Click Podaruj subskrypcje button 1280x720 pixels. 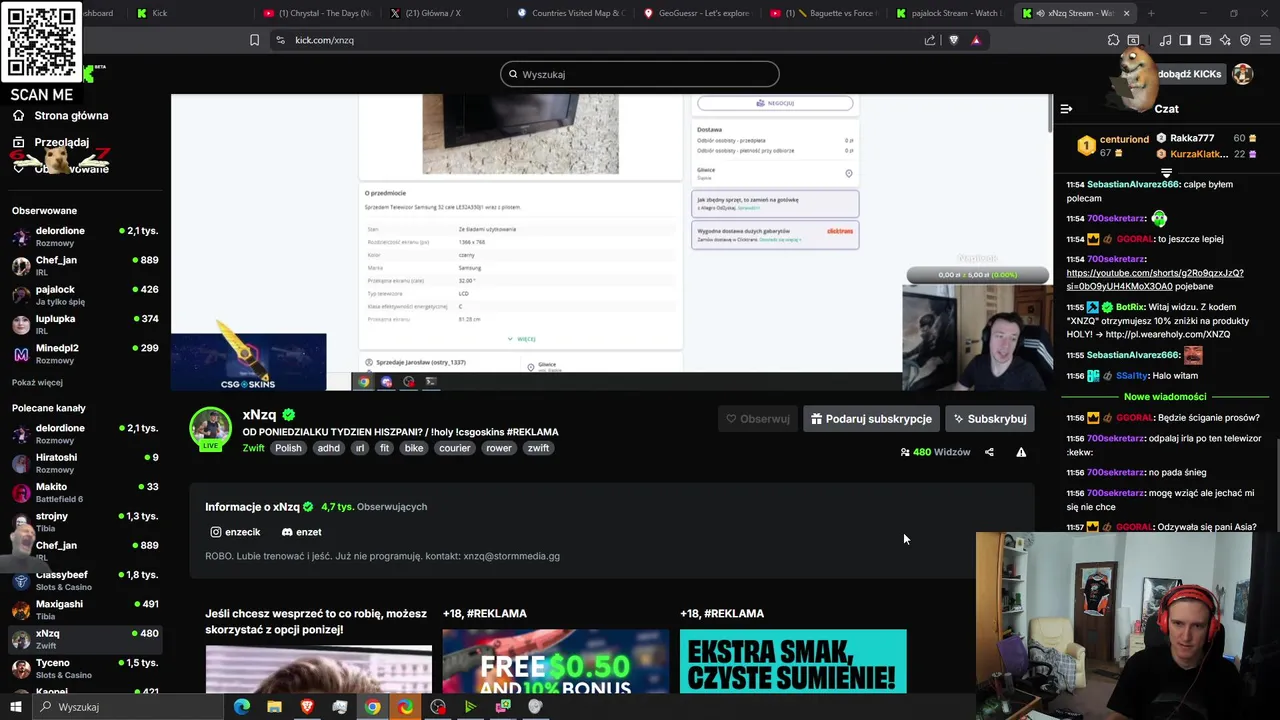(x=871, y=419)
